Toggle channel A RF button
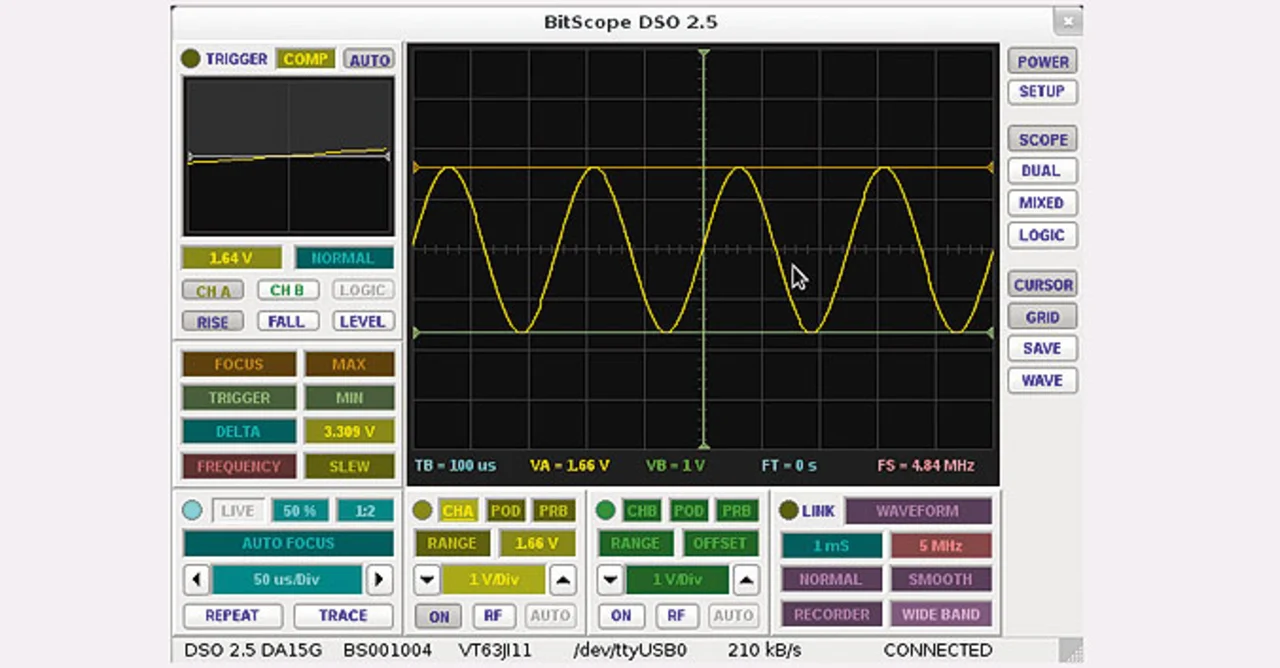 (494, 616)
